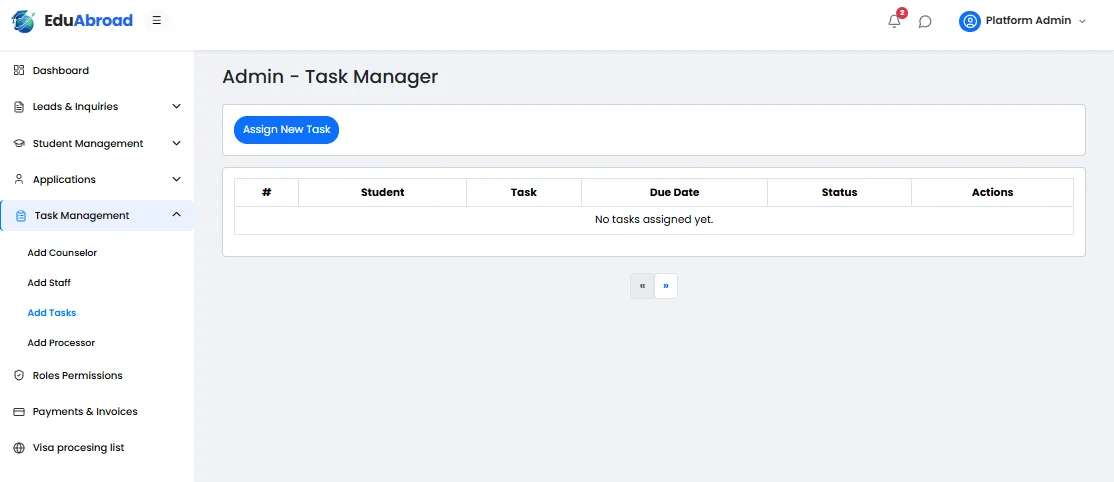Click the EduAbroad brand name

[88, 21]
